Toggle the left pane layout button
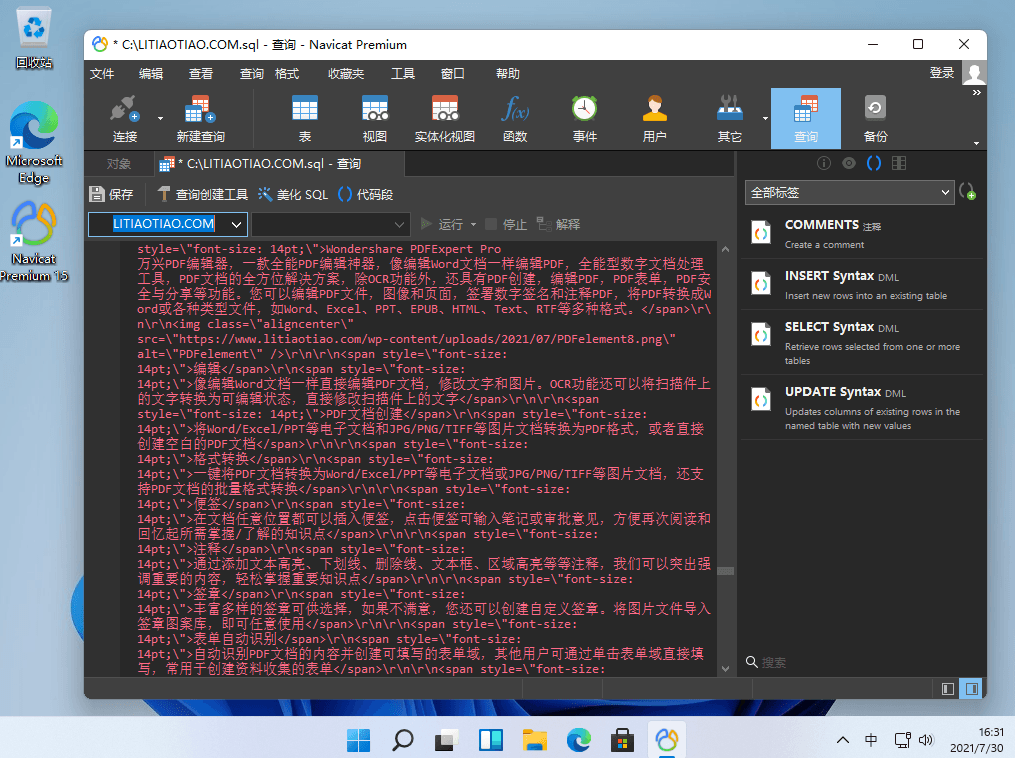Screen dimensions: 1015x758 tap(948, 689)
